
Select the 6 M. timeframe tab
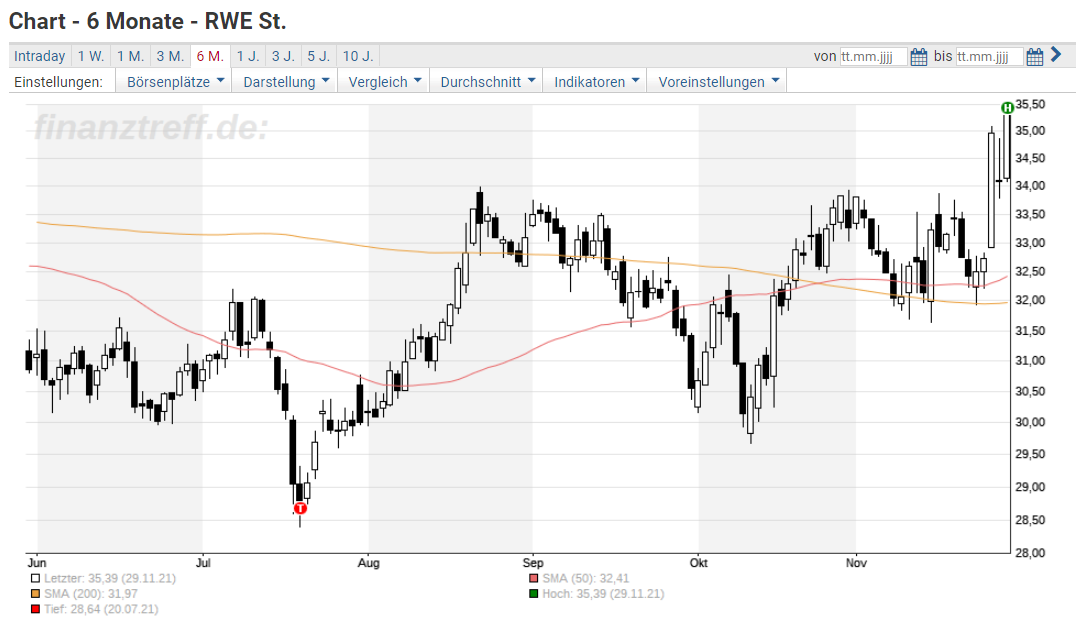[x=210, y=56]
